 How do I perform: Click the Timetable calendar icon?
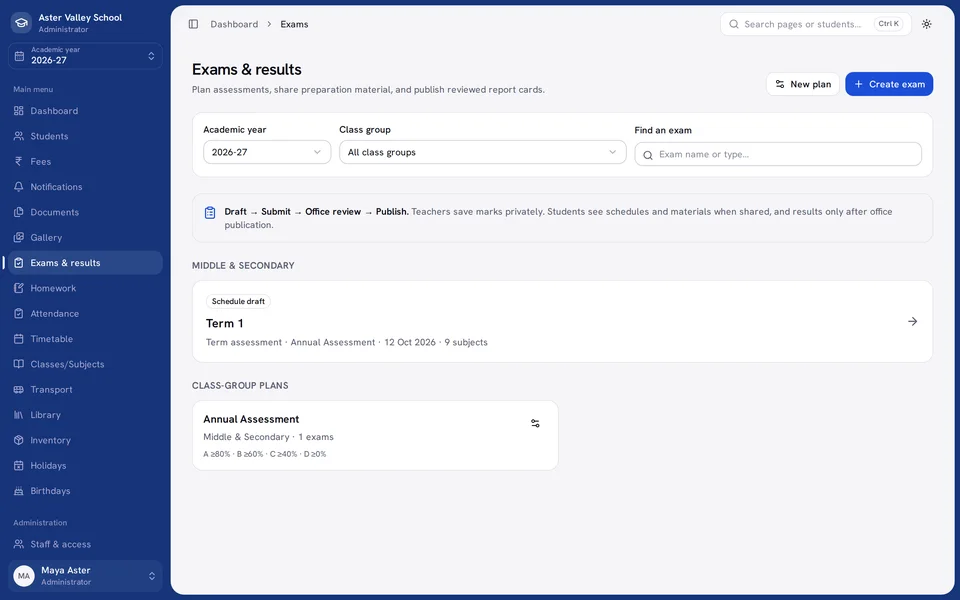tap(18, 339)
